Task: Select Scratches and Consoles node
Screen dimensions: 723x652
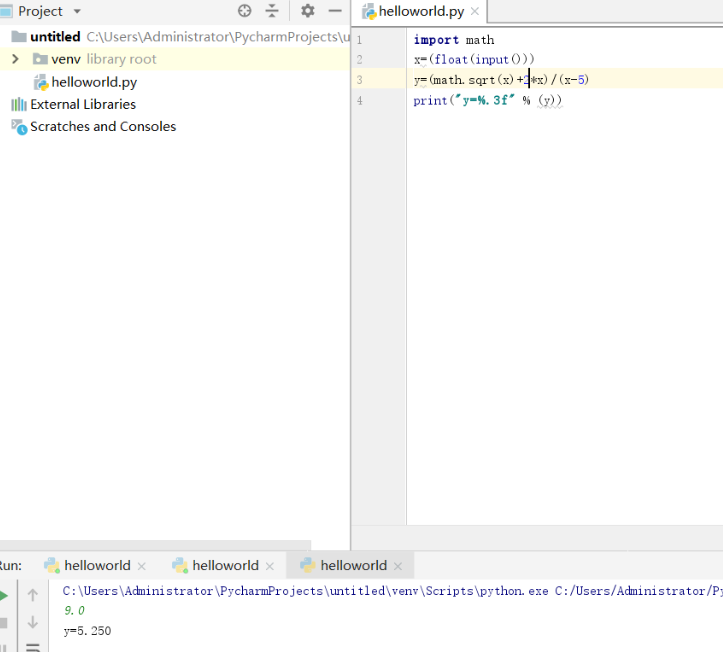Action: click(x=103, y=126)
